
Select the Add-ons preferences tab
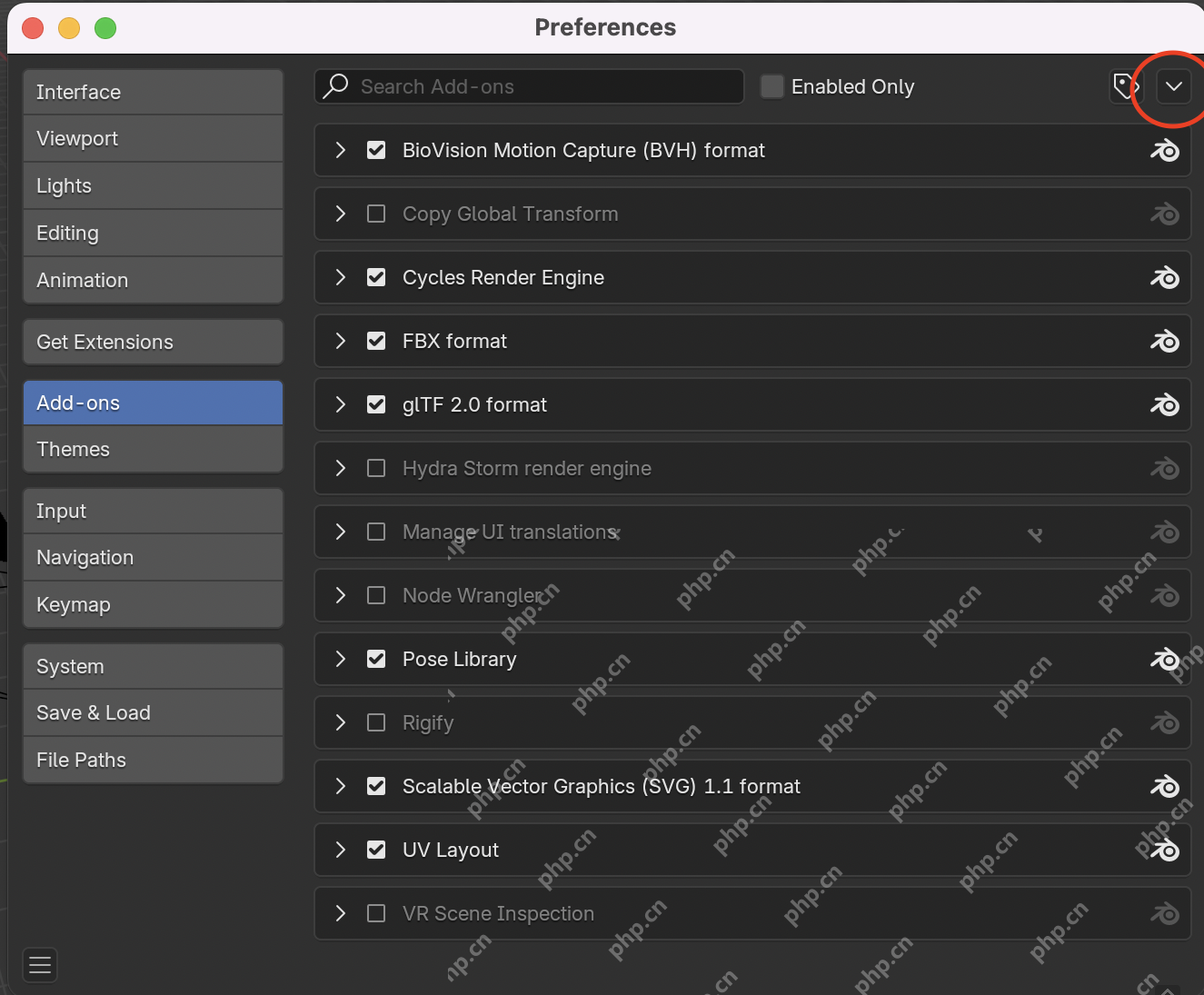(153, 403)
